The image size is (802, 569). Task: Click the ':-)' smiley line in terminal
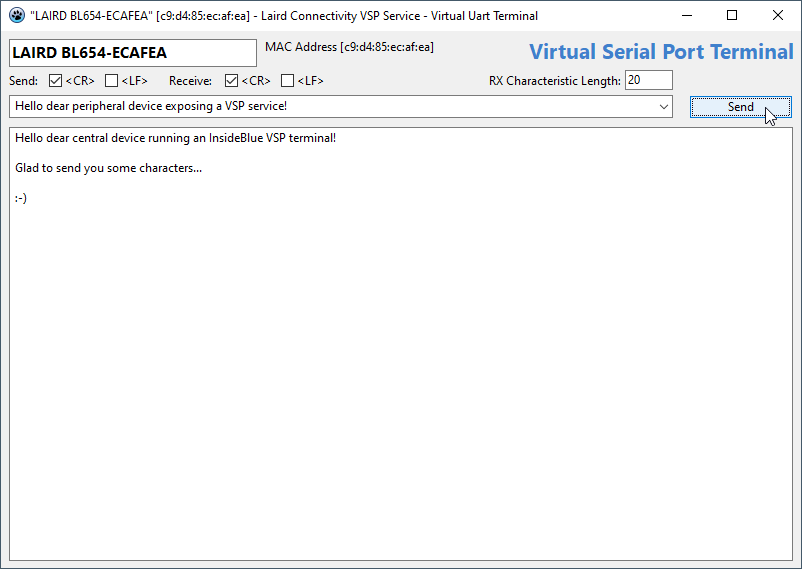[x=21, y=199]
